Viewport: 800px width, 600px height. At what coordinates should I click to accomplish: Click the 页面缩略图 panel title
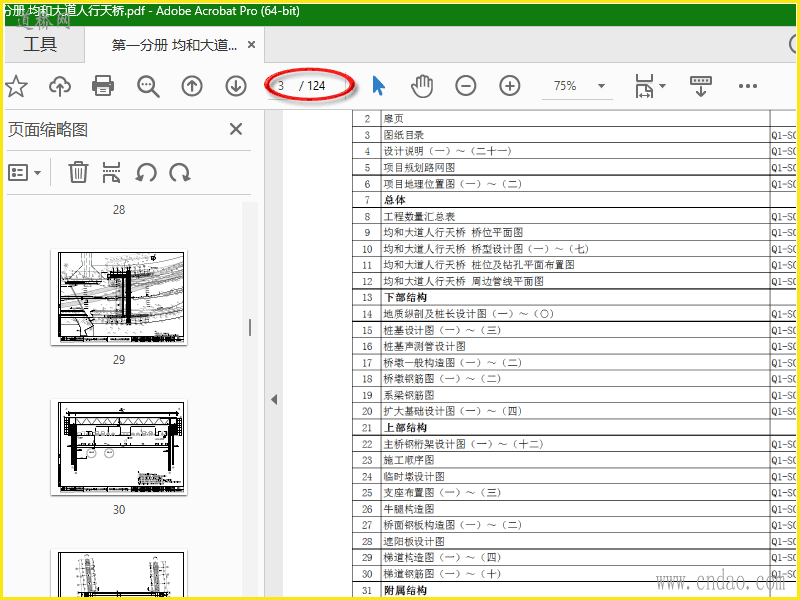(x=48, y=130)
